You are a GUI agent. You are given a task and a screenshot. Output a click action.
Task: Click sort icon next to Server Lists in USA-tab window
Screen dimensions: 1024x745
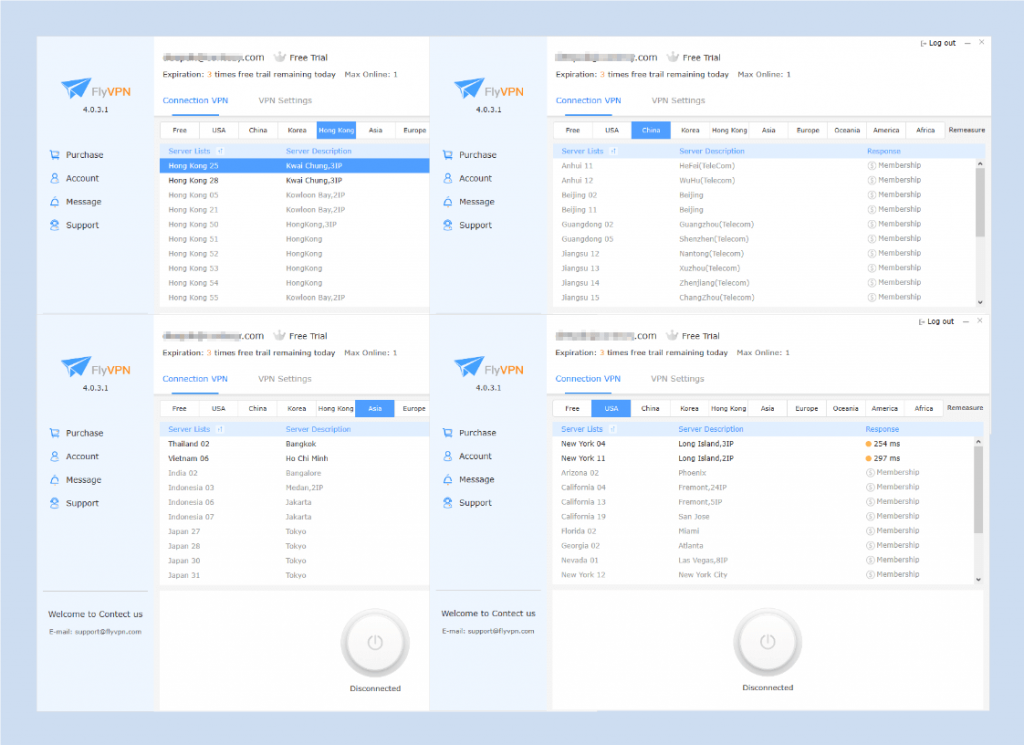613,429
